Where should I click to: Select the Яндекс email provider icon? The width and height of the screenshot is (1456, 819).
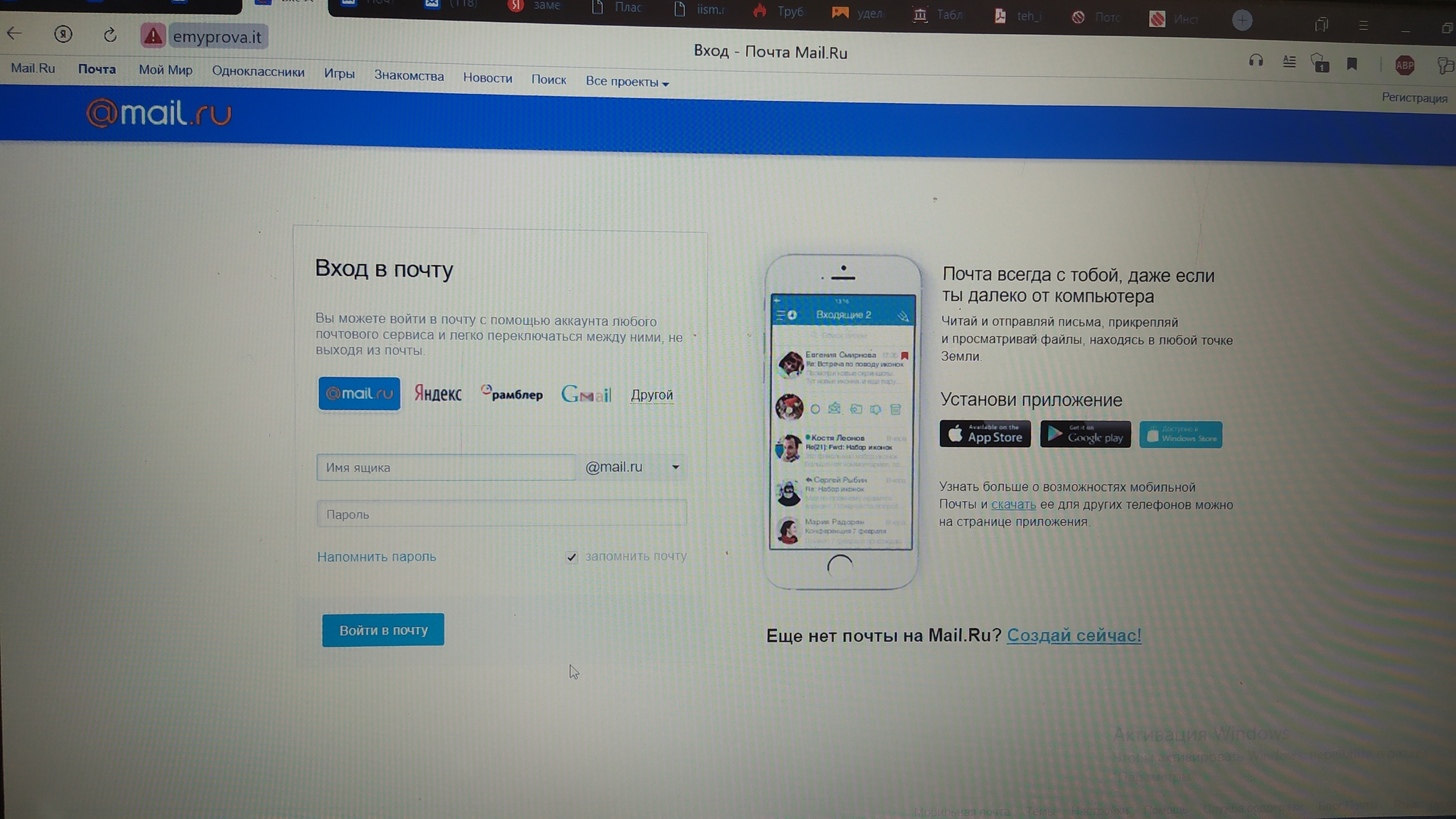coord(437,394)
